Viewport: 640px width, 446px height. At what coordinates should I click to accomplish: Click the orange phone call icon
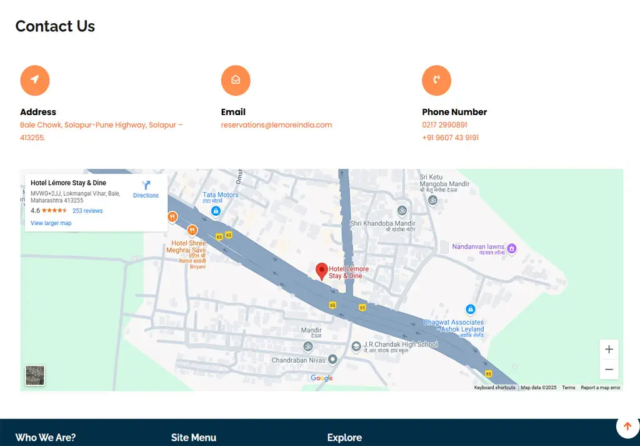[437, 80]
